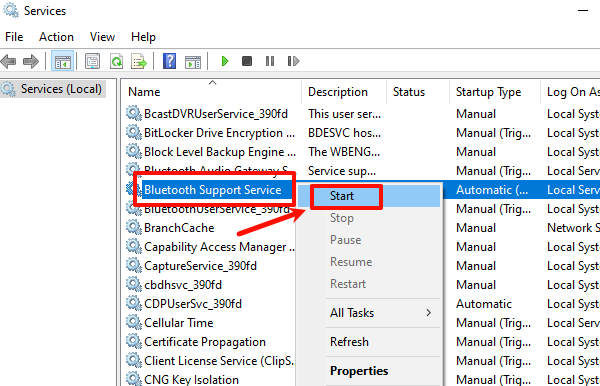Click the gear icon beside CNG Key Isolation

click(x=134, y=379)
